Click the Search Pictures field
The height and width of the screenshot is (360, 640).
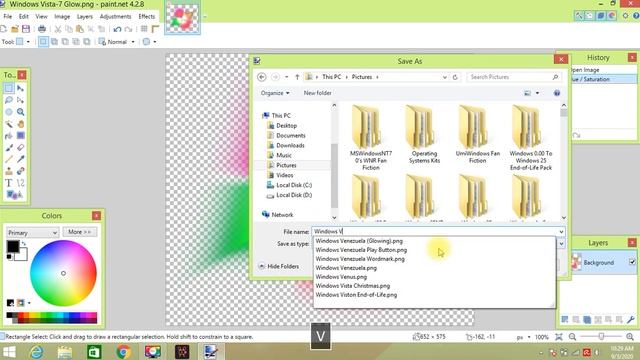(513, 77)
